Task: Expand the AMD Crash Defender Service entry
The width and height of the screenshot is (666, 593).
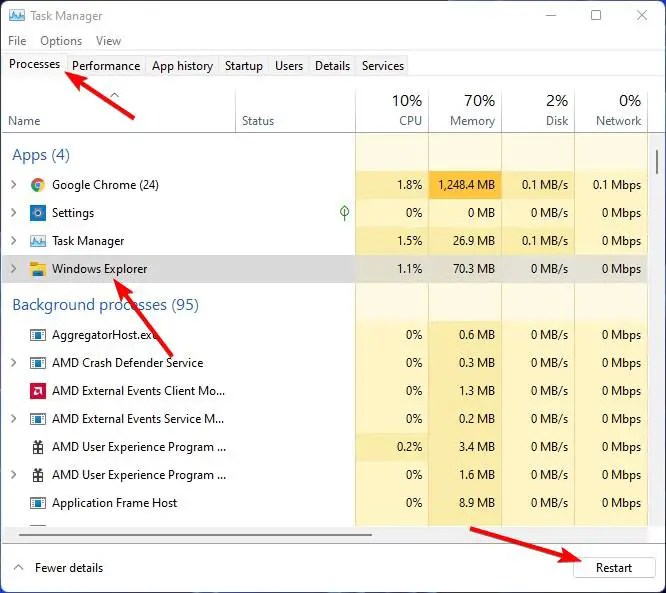Action: pos(13,363)
